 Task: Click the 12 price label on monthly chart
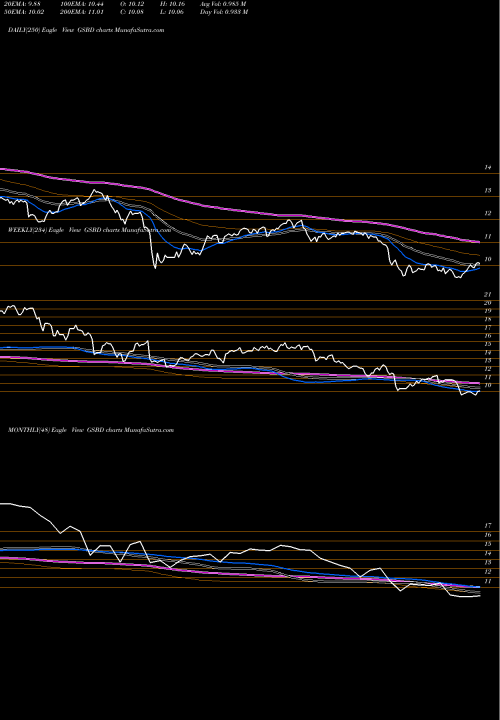coord(488,572)
